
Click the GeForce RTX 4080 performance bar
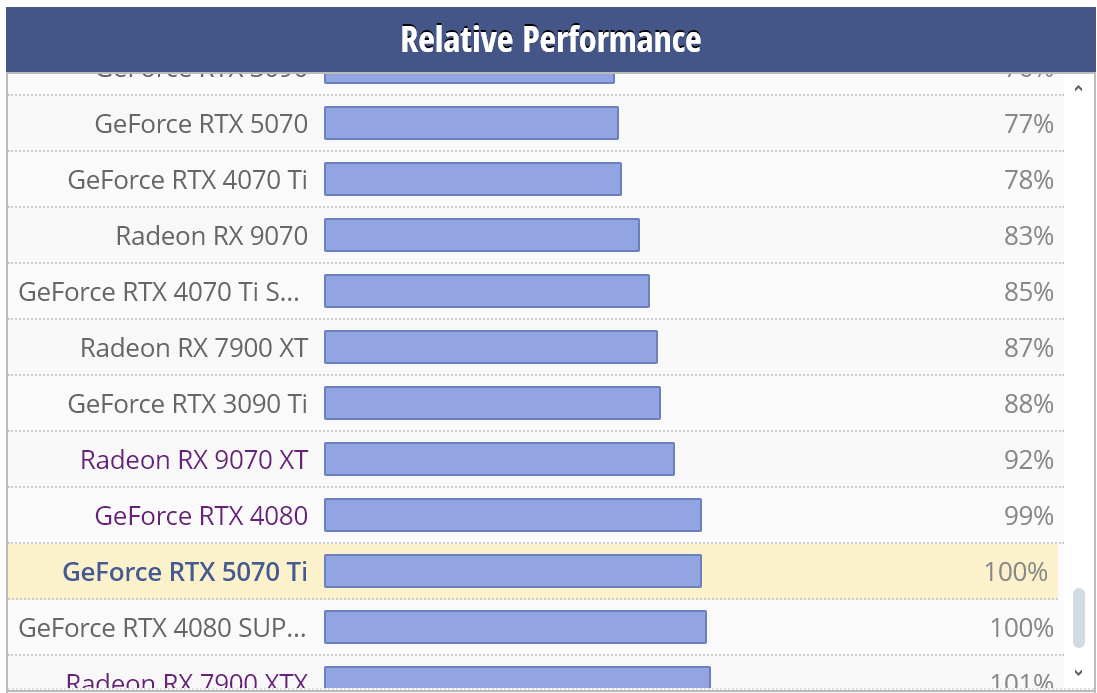tap(512, 516)
